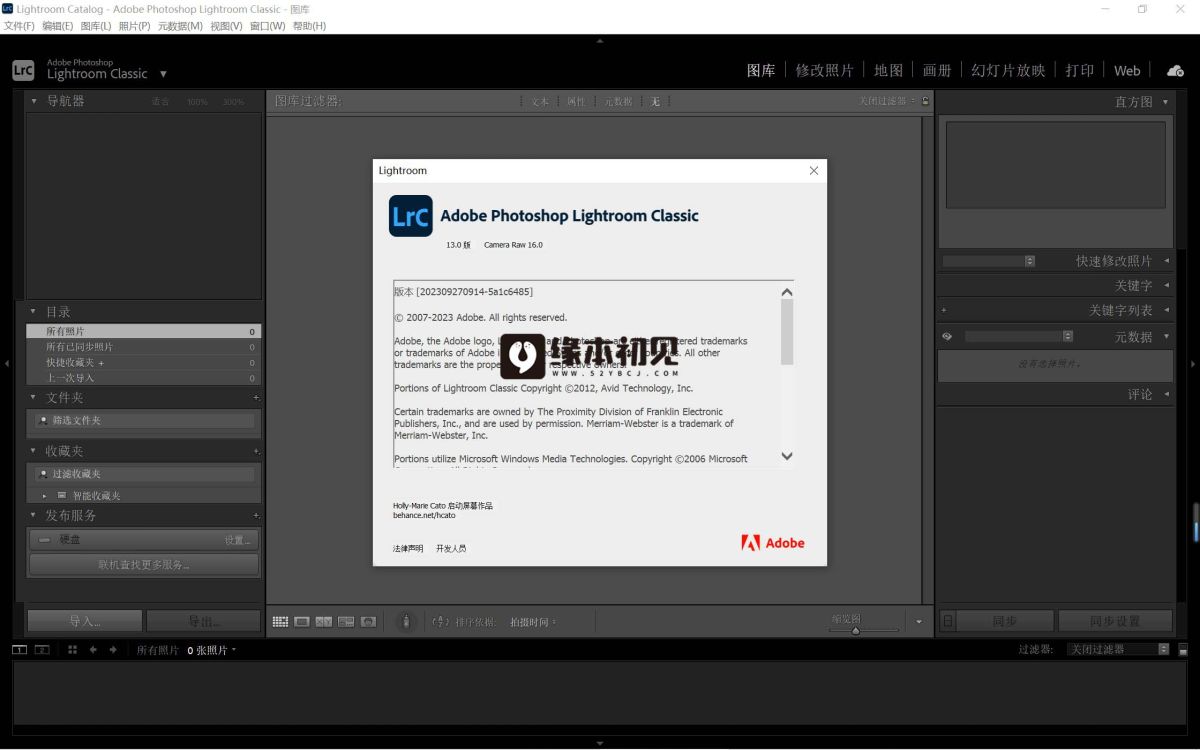
Task: Open toolbar content dropdown arrow
Action: pyautogui.click(x=919, y=622)
